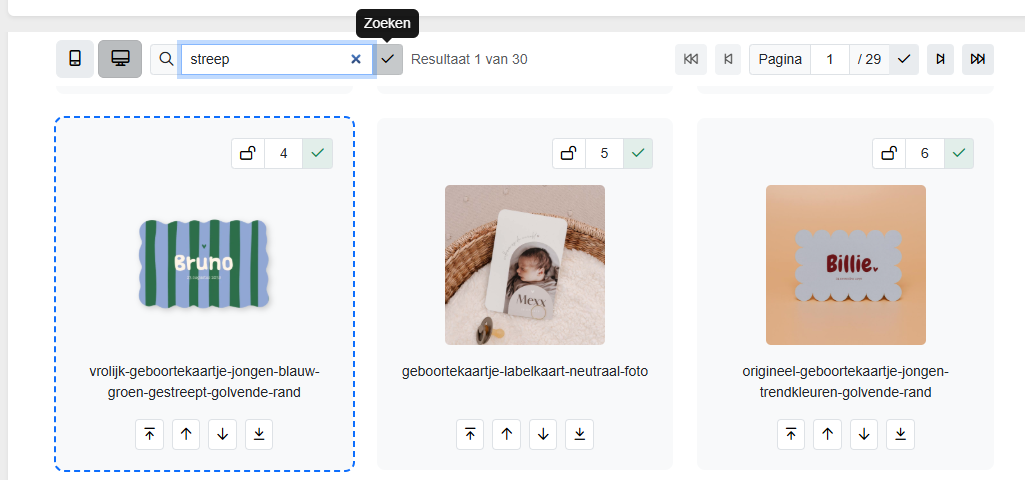This screenshot has width=1025, height=480.
Task: Move trendkleuren-golvende-rand card up one
Action: 828,434
